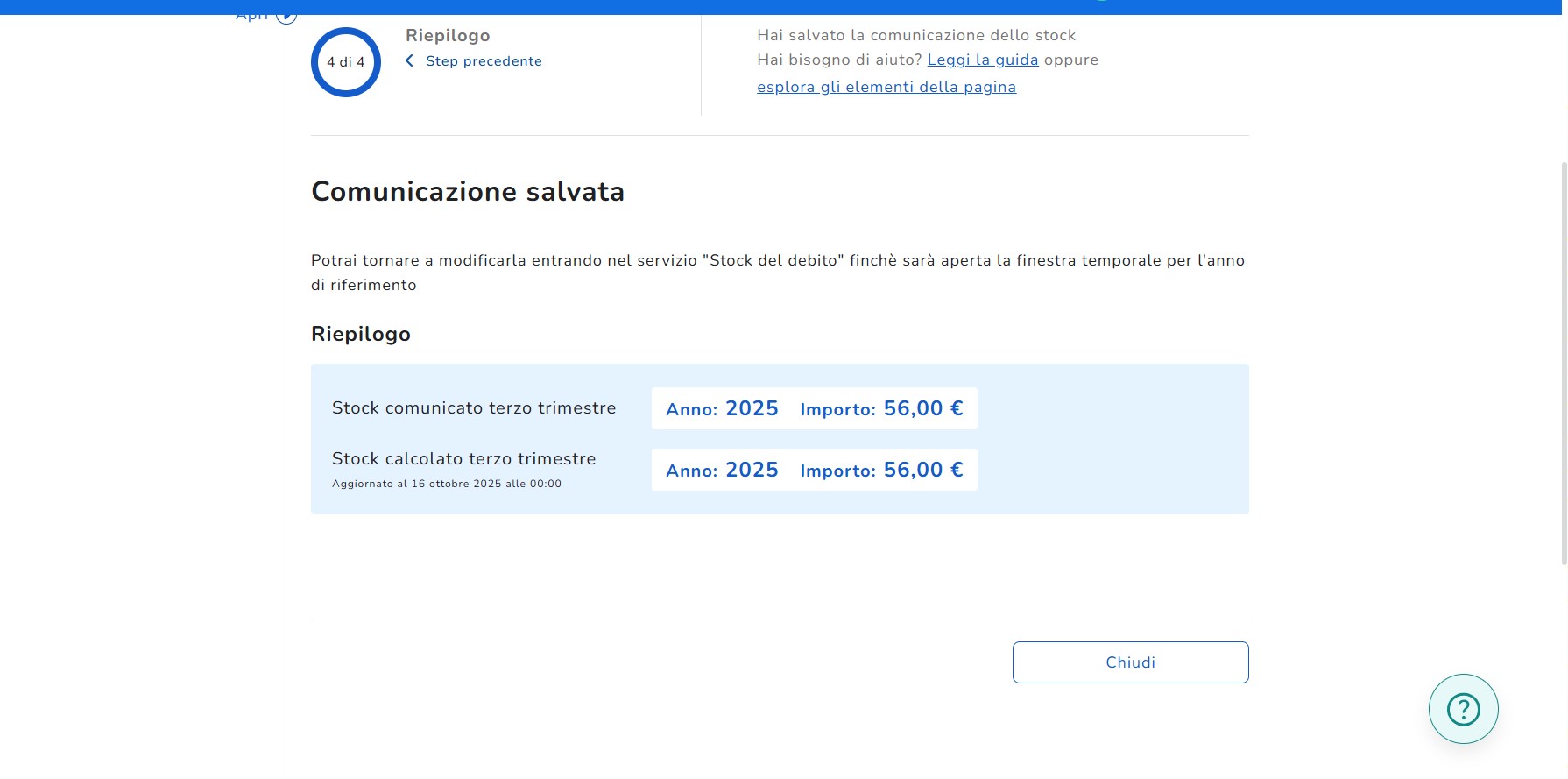Select the Stock comunicato terzo trimestre label
Image resolution: width=1568 pixels, height=779 pixels.
474,408
